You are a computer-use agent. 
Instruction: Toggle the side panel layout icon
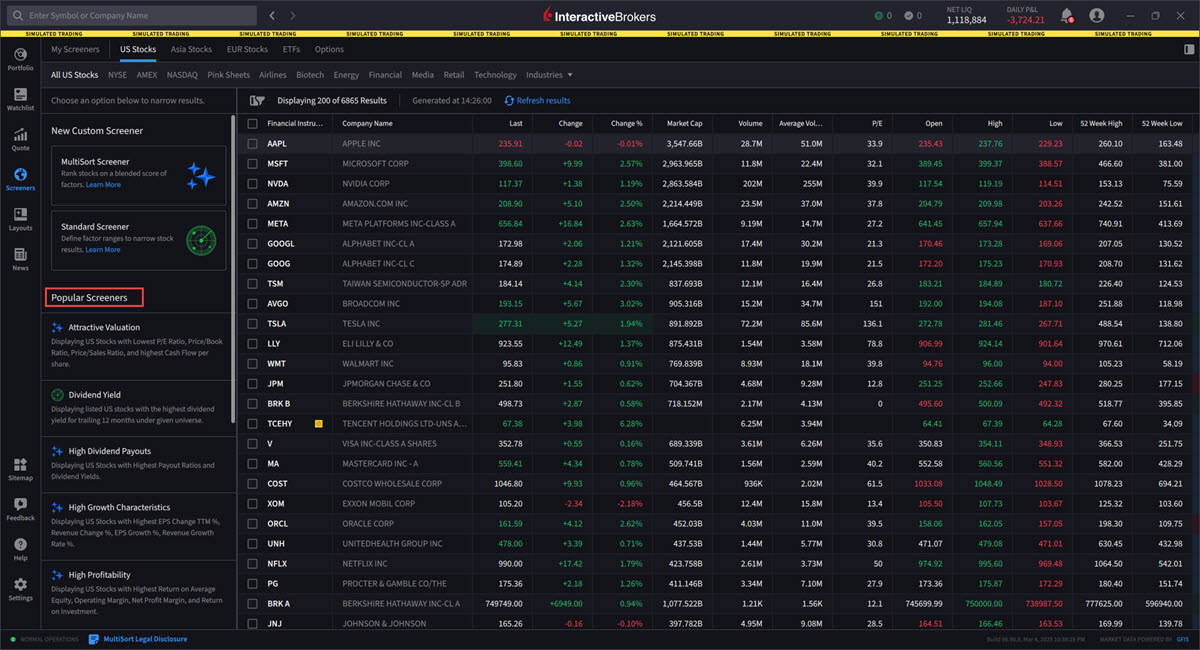pos(1187,49)
